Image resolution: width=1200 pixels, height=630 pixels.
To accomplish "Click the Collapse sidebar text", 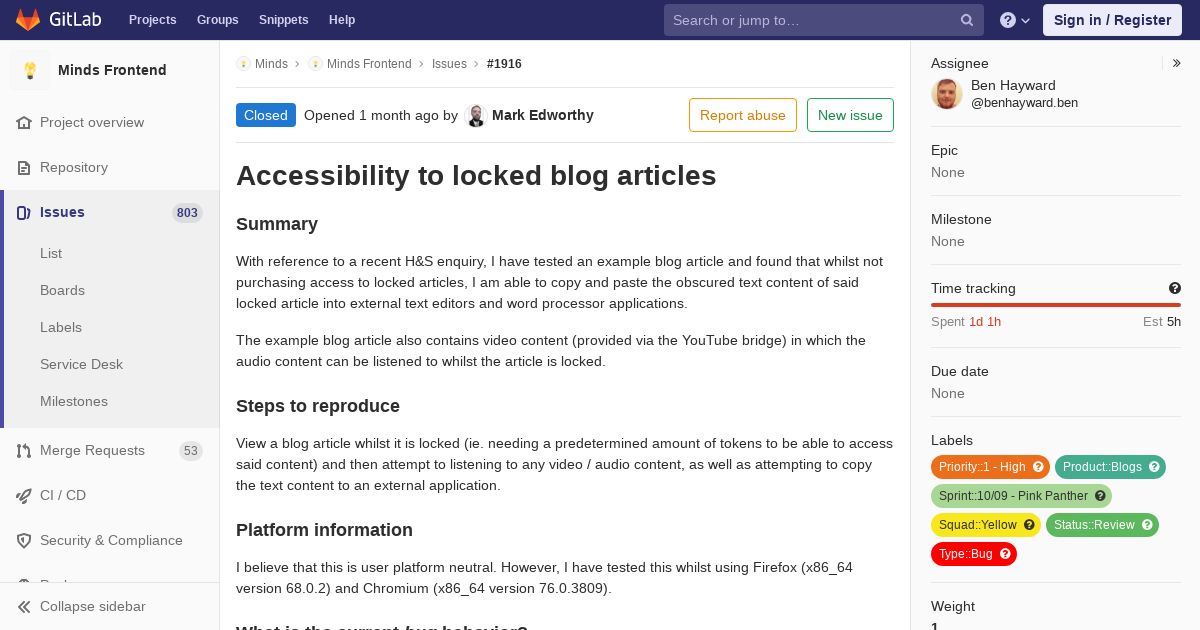I will pos(92,606).
